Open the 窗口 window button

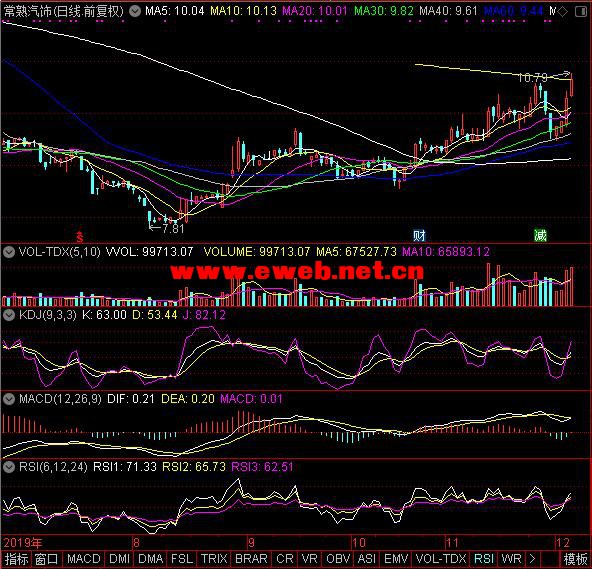[46, 559]
